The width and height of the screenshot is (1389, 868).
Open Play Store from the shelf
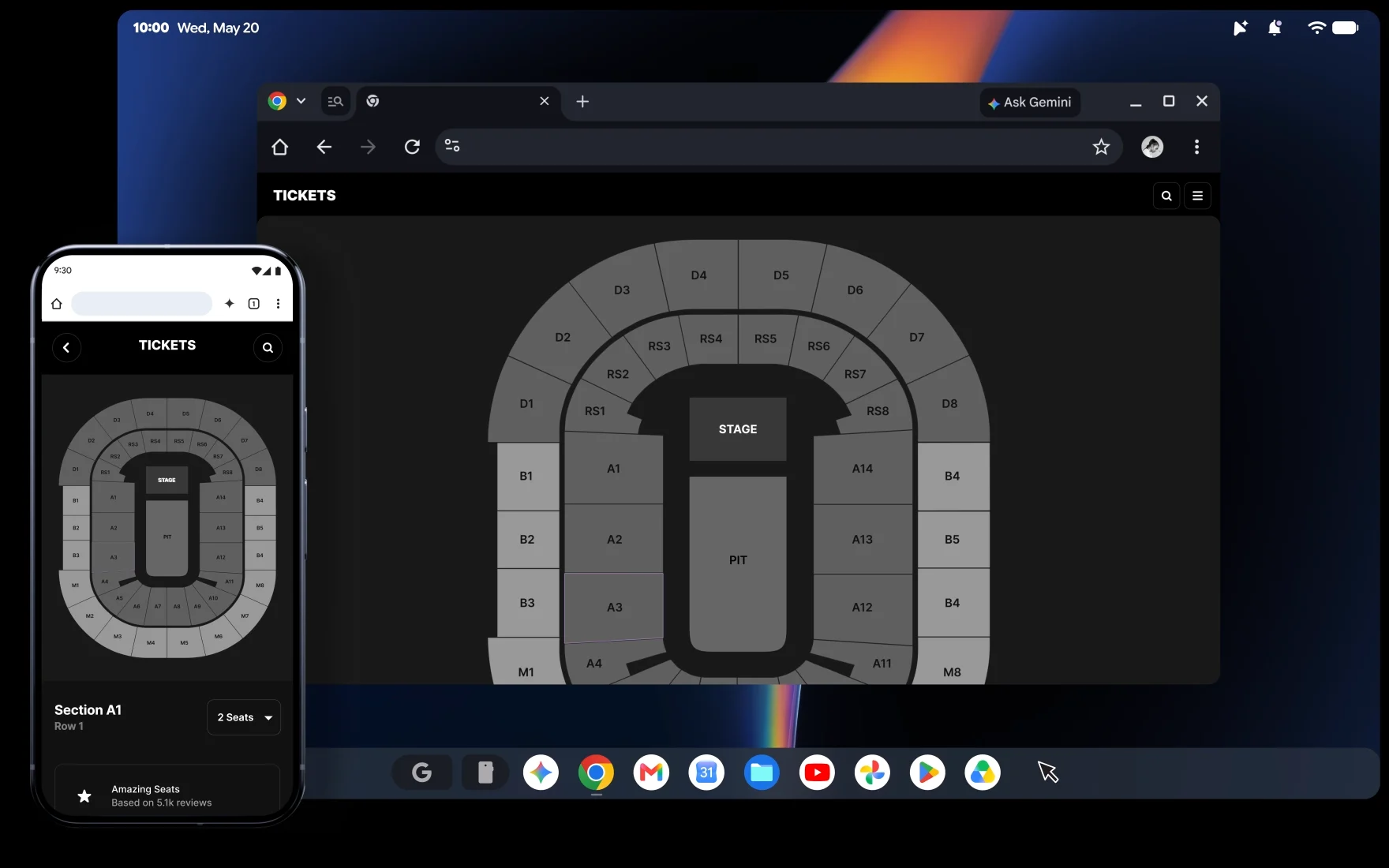pos(927,773)
